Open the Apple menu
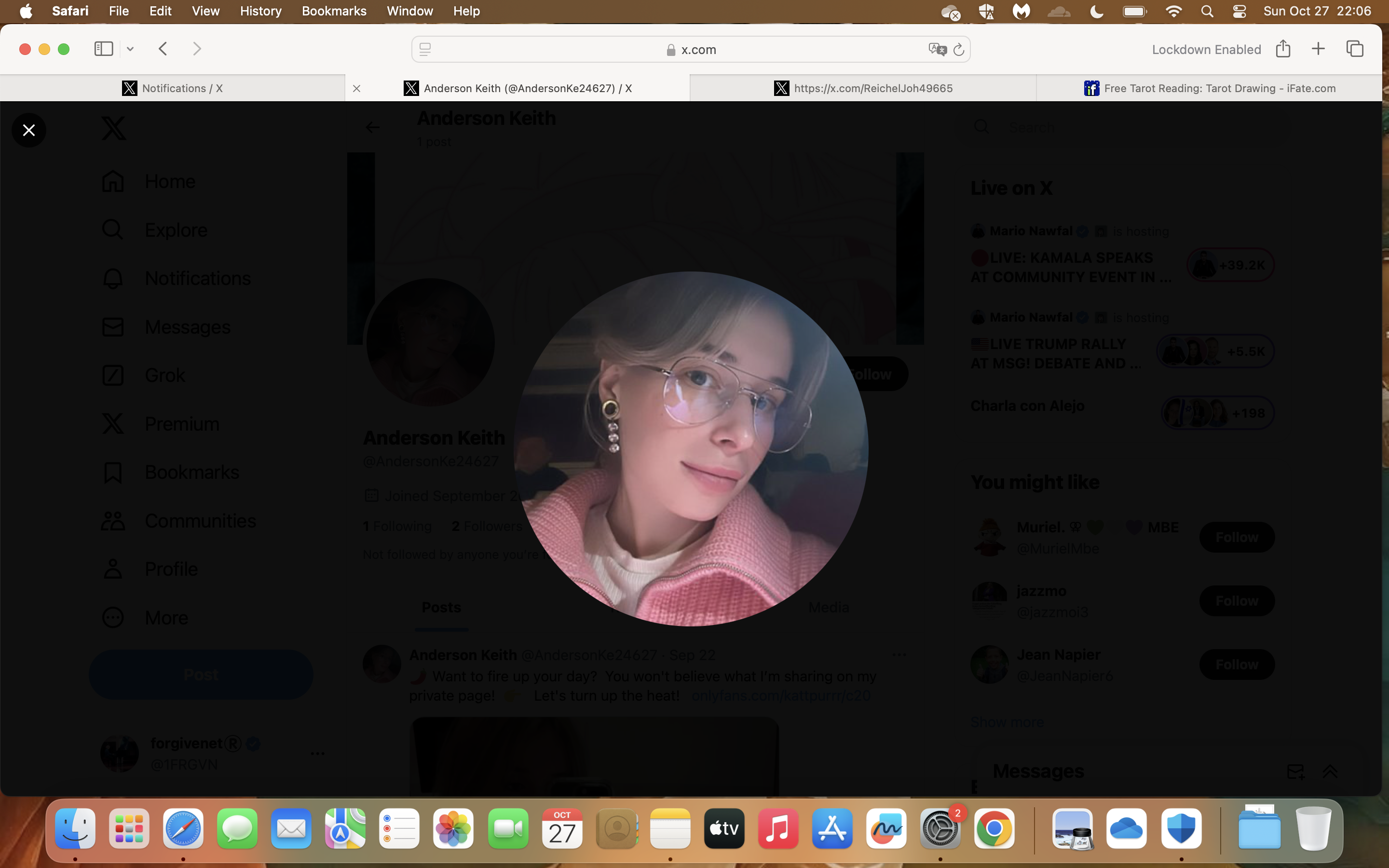1389x868 pixels. click(26, 11)
